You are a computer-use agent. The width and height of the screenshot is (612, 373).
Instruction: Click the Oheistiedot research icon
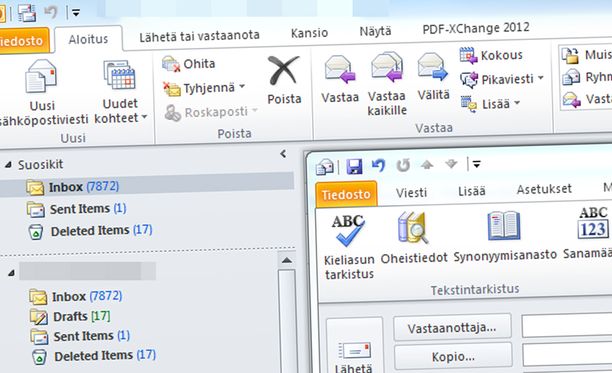click(x=413, y=227)
